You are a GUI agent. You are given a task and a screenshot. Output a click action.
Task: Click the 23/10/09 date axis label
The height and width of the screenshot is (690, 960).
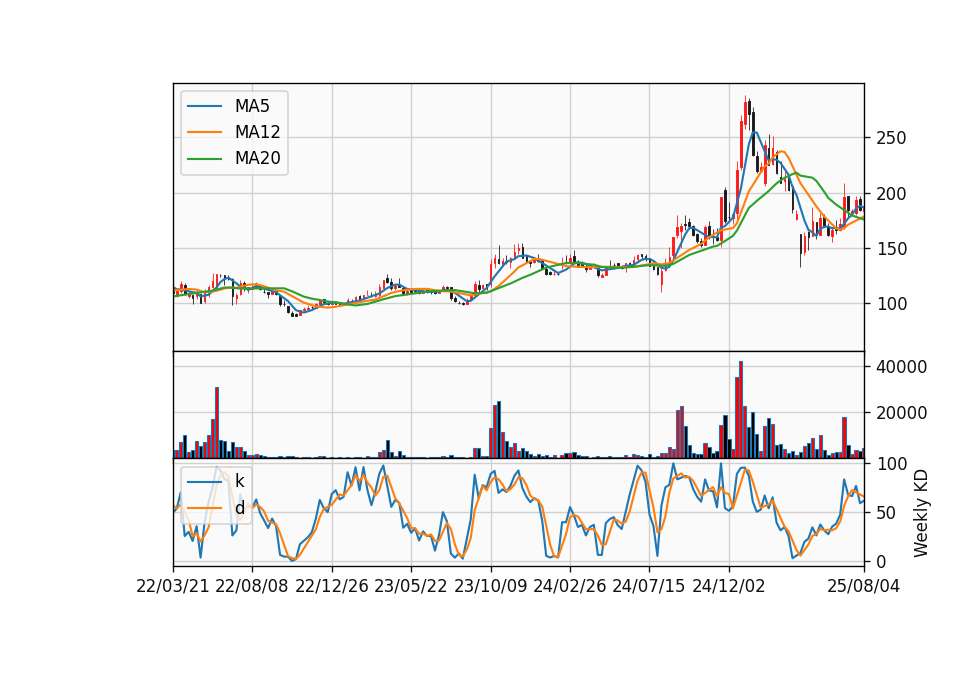[490, 586]
